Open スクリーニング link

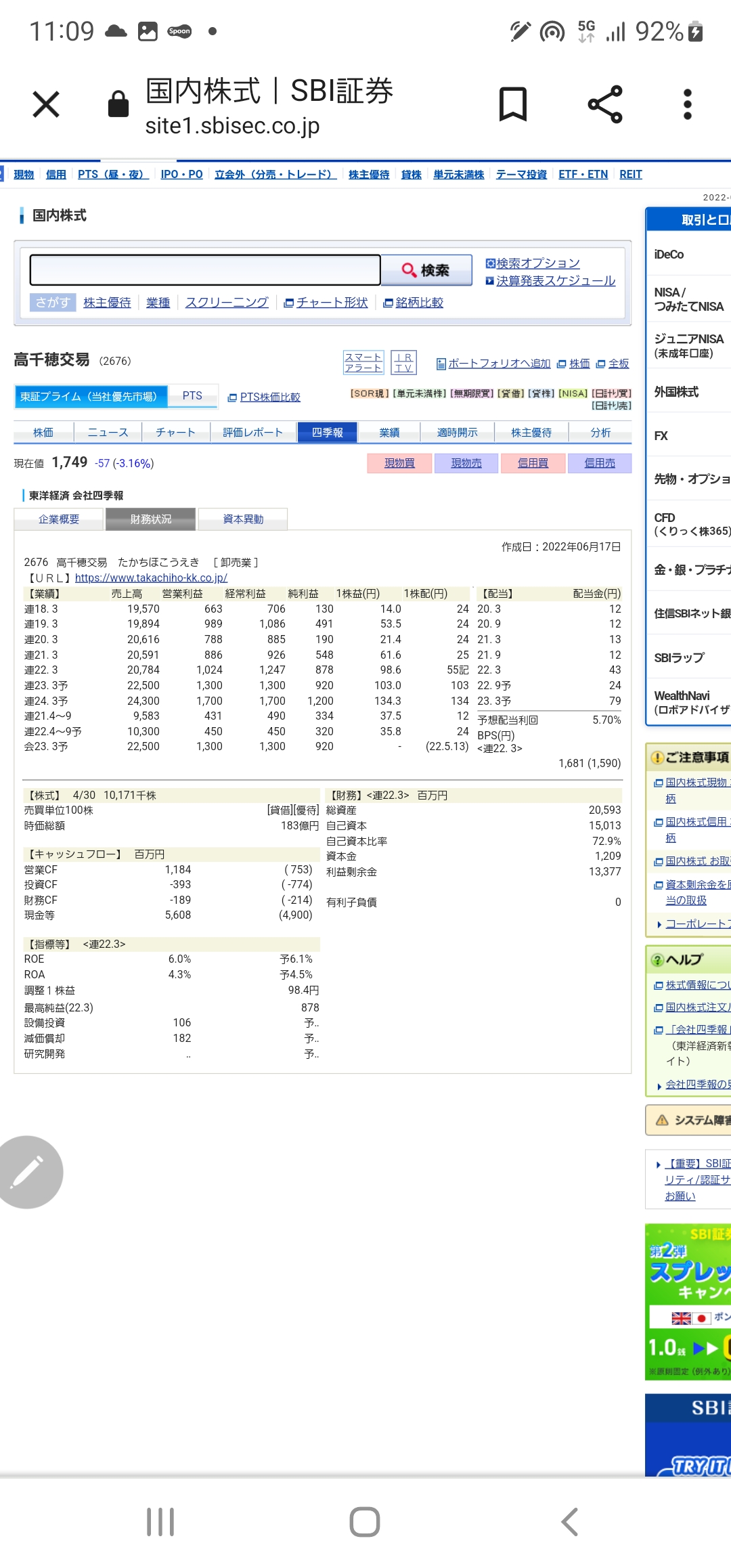point(227,303)
